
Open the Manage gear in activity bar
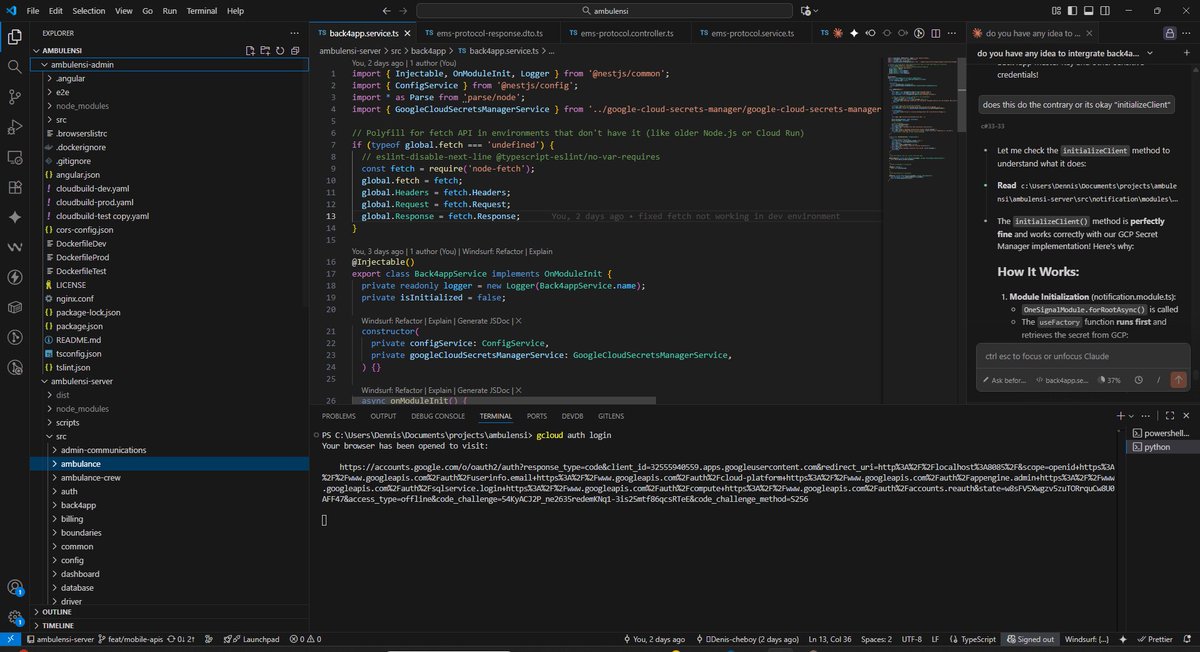pos(14,618)
